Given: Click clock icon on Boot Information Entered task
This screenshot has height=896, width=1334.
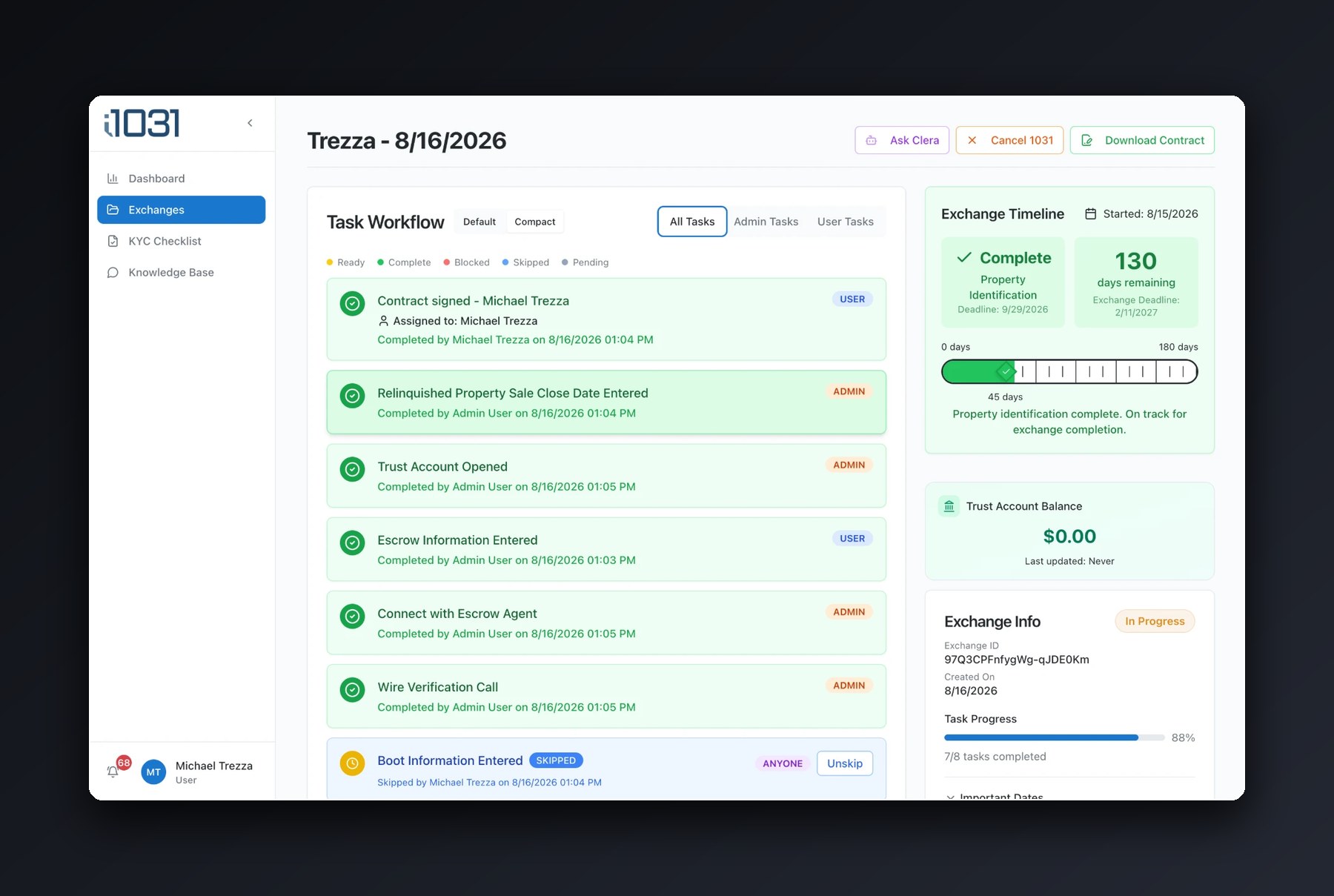Looking at the screenshot, I should click(353, 763).
